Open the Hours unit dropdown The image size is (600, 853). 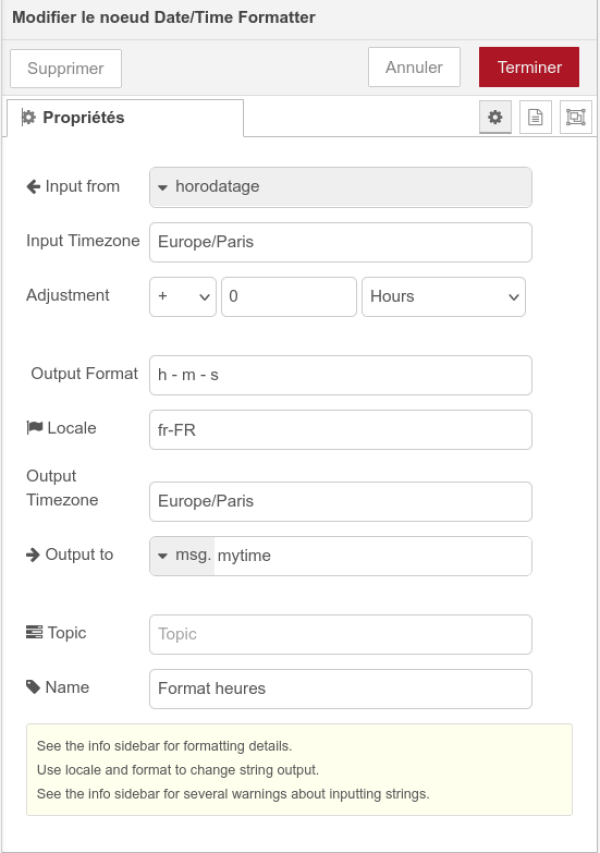(443, 297)
